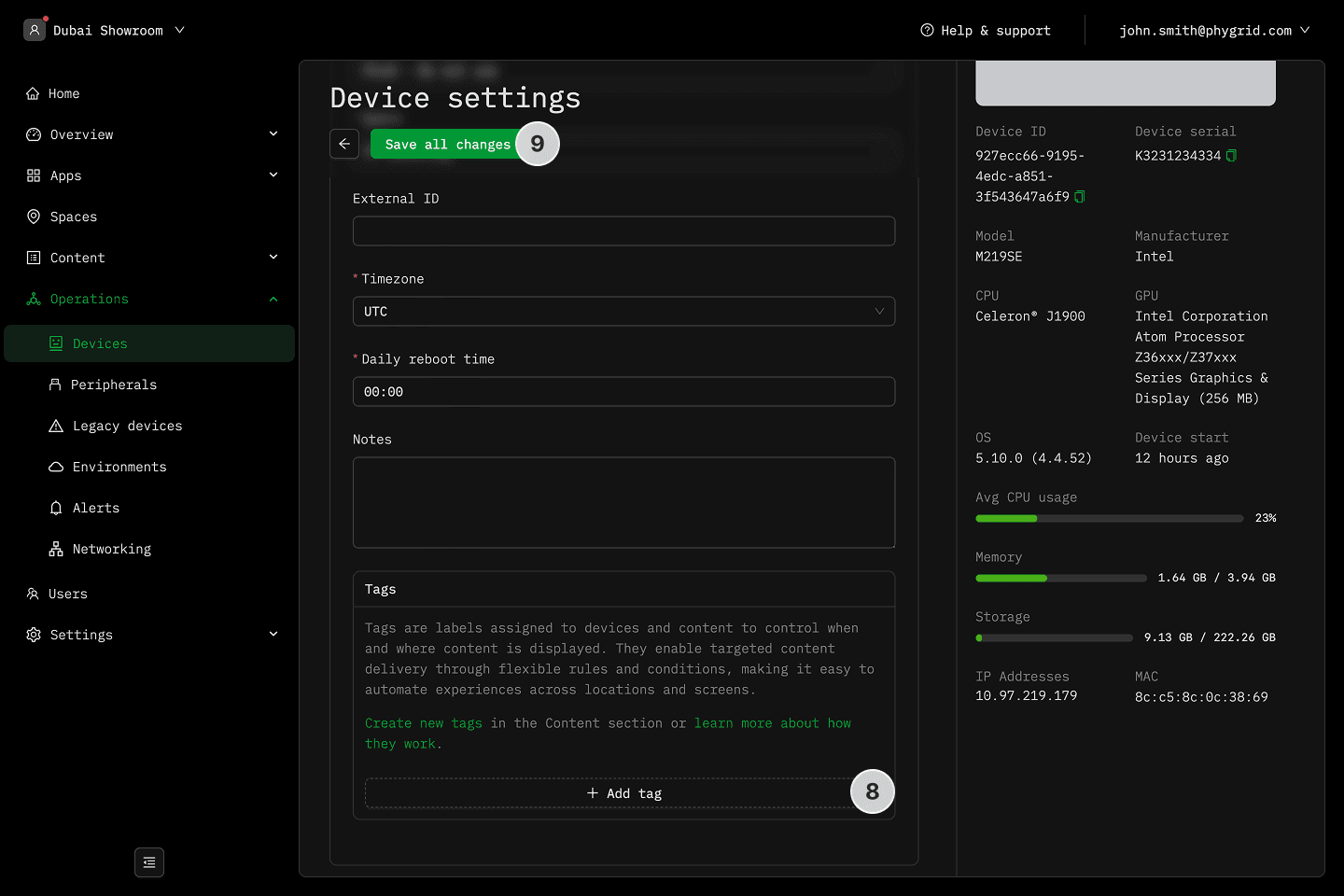Copy the Device ID value

coord(1080,197)
